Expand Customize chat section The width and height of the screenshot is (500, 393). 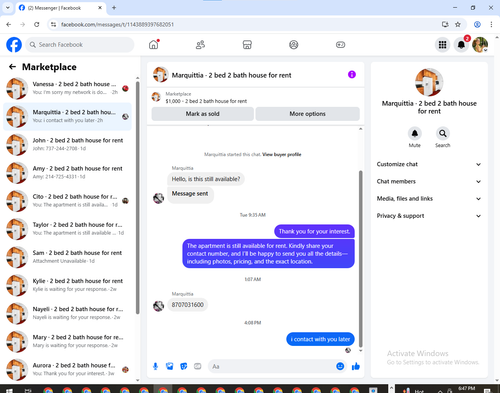(429, 164)
